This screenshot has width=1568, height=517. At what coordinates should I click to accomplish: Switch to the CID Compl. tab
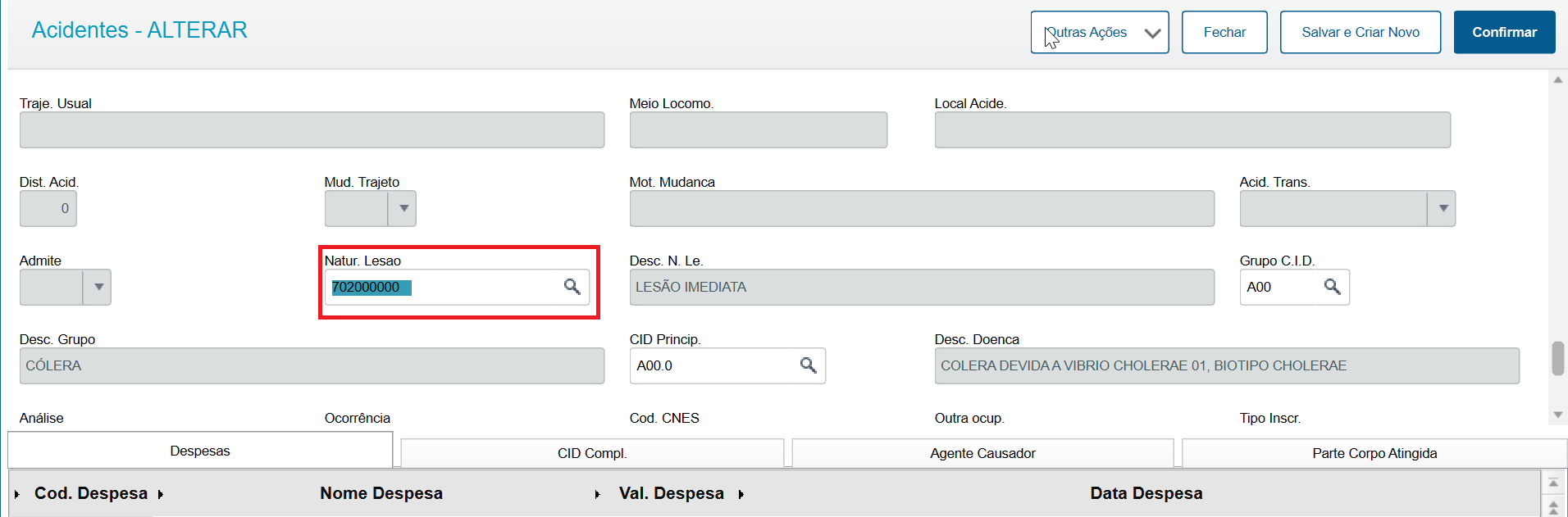(592, 453)
